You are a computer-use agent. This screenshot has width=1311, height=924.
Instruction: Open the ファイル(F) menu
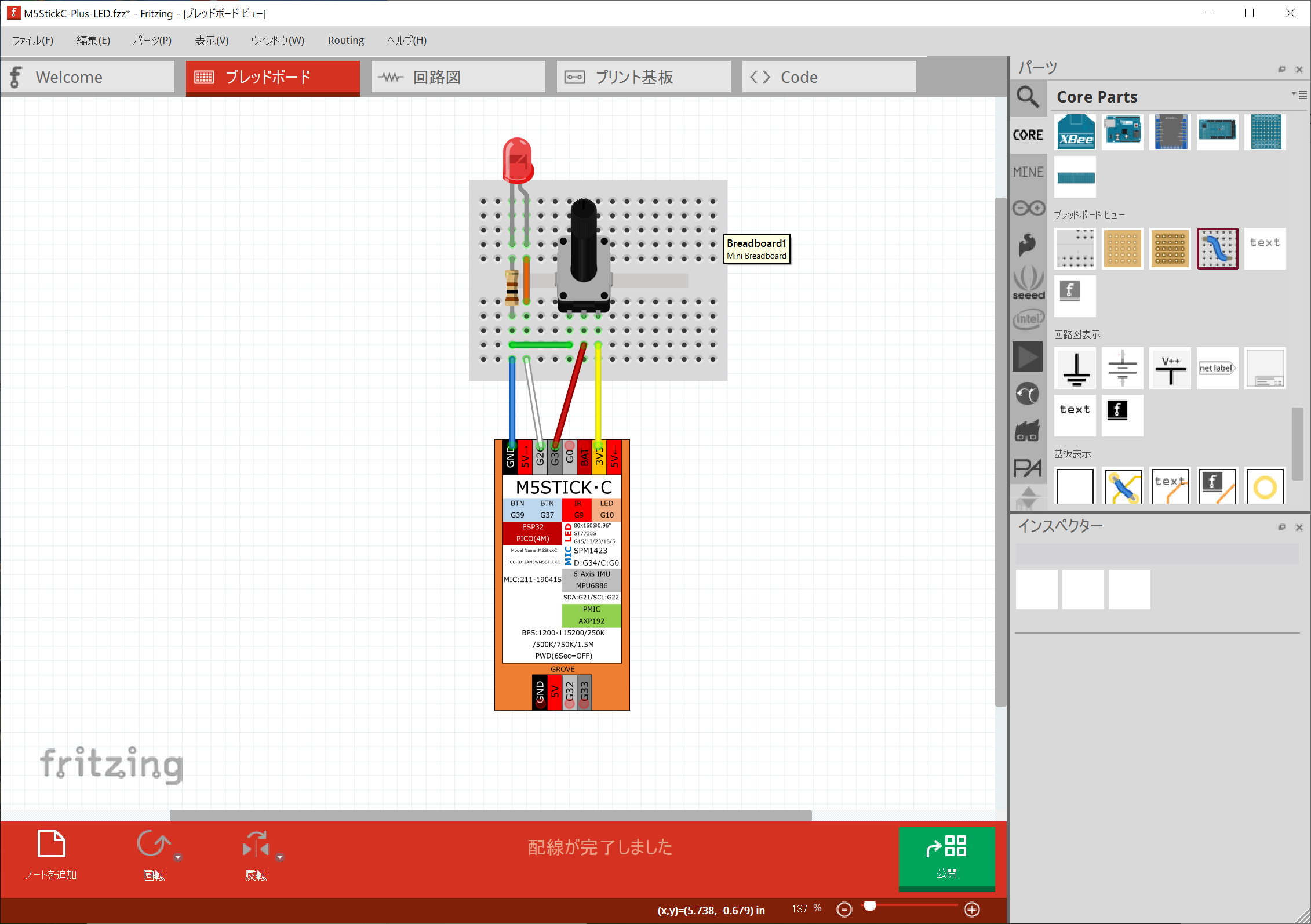32,41
